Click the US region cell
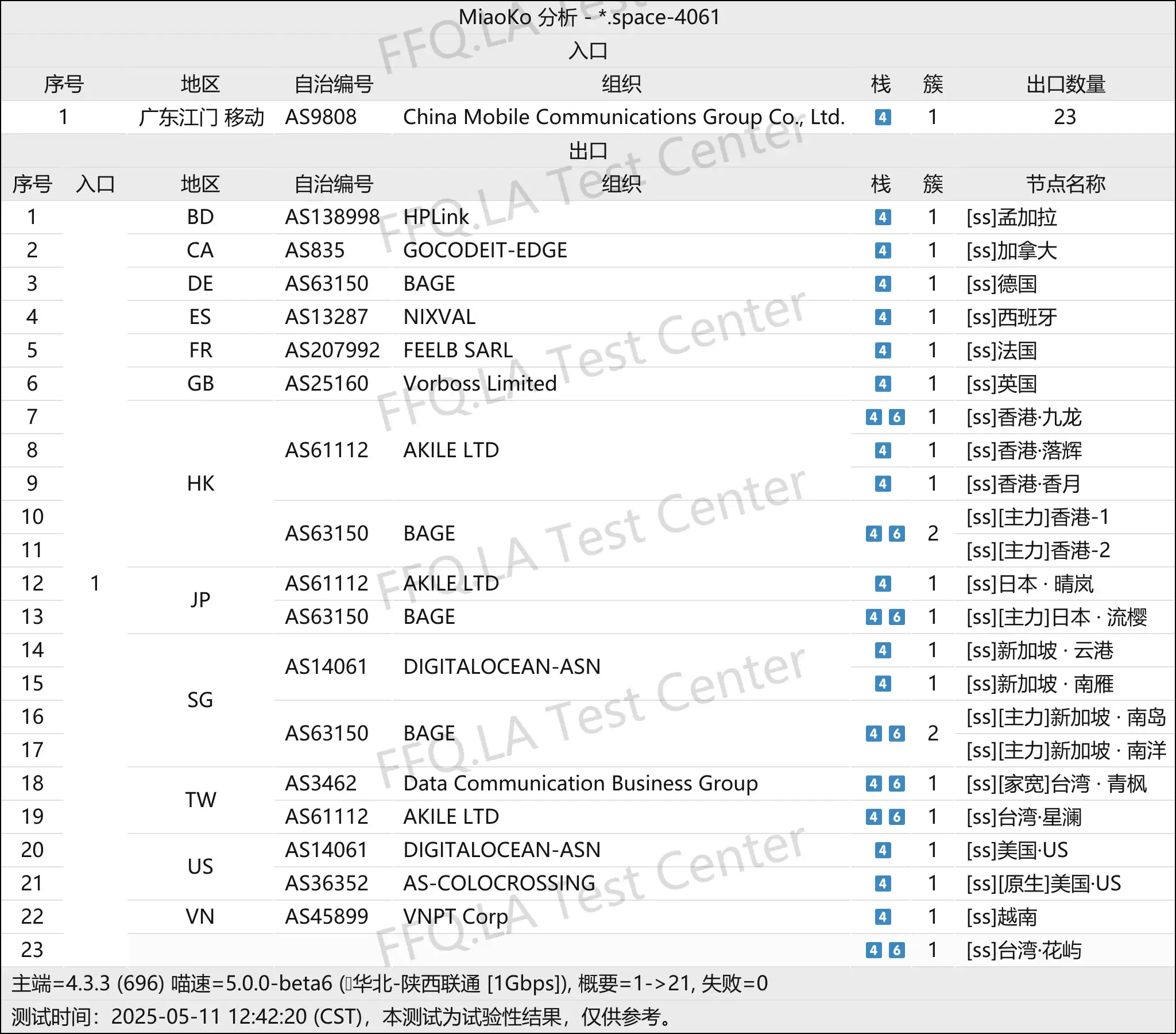 [200, 867]
